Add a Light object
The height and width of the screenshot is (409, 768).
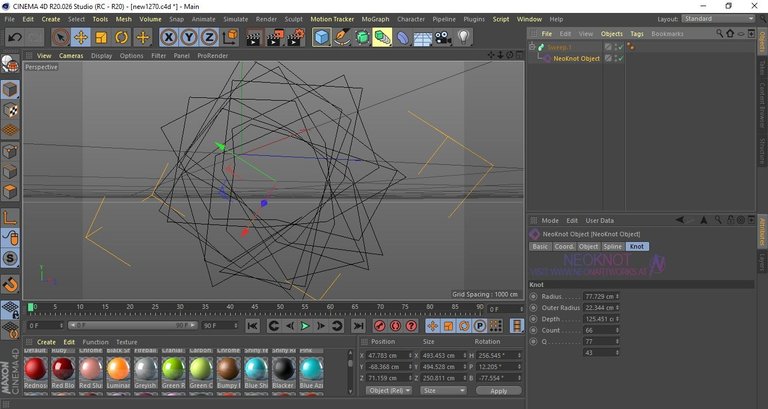463,37
